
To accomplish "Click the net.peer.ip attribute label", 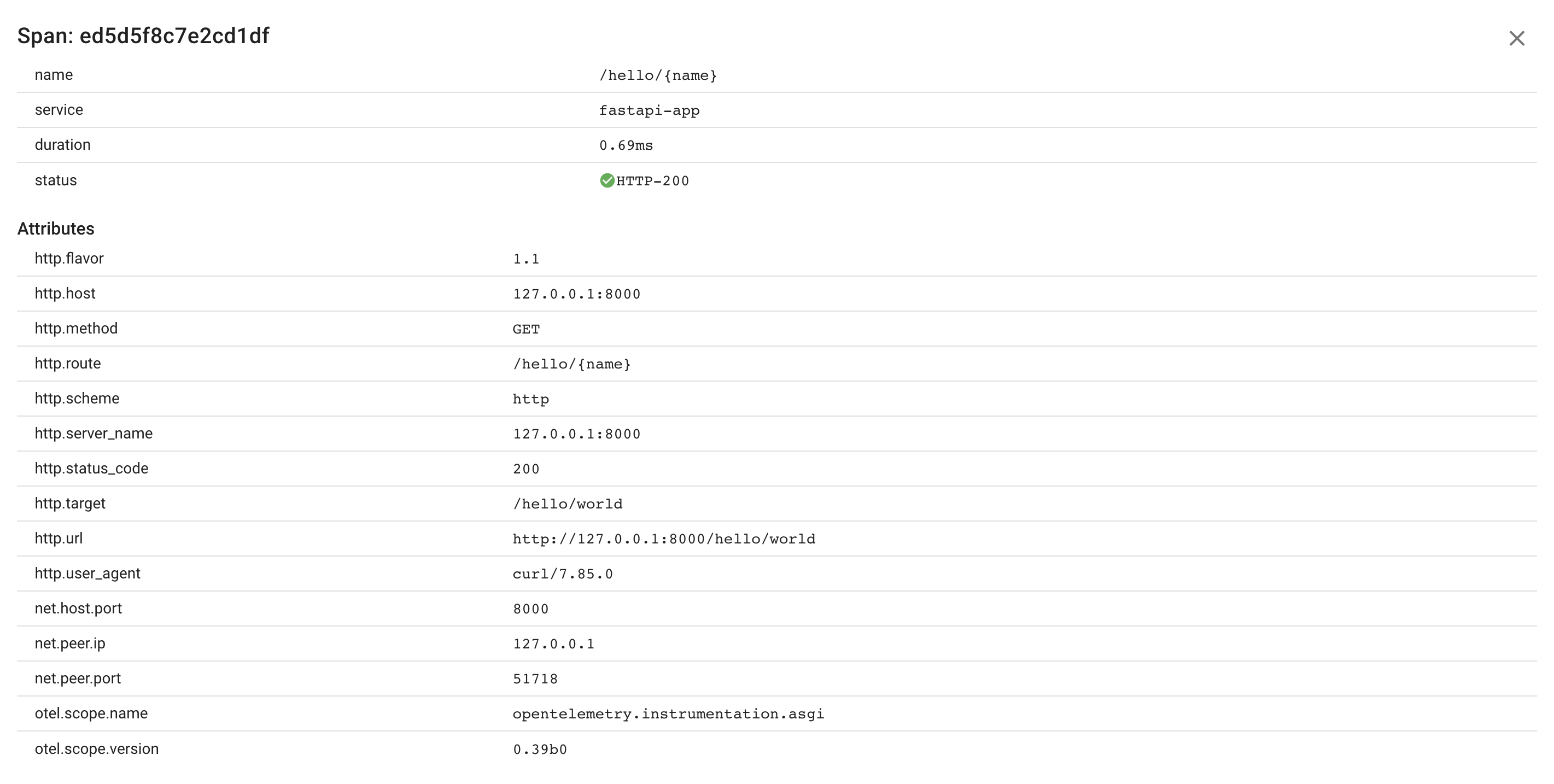I will 70,643.
